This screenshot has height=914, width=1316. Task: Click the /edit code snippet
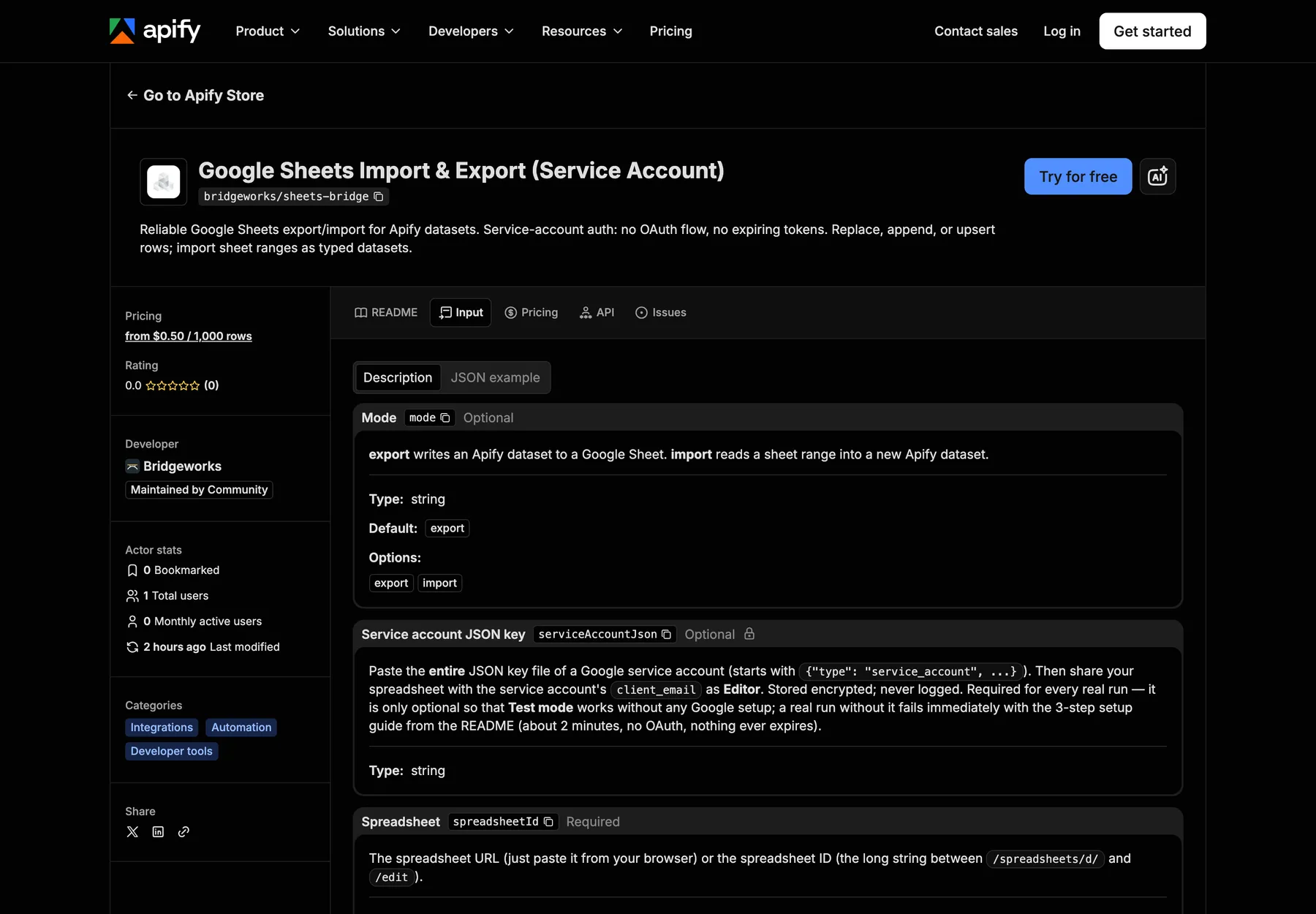392,877
